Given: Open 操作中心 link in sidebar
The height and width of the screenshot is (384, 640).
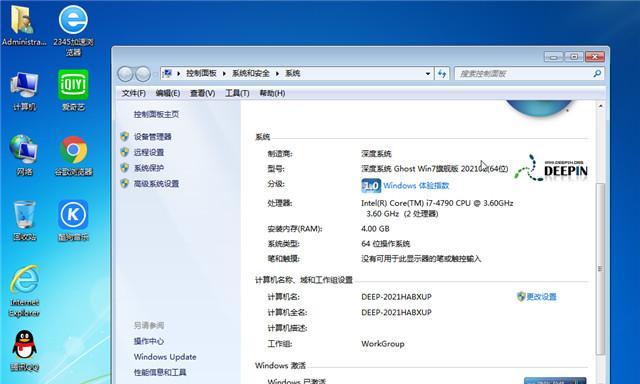Looking at the screenshot, I should [x=149, y=341].
